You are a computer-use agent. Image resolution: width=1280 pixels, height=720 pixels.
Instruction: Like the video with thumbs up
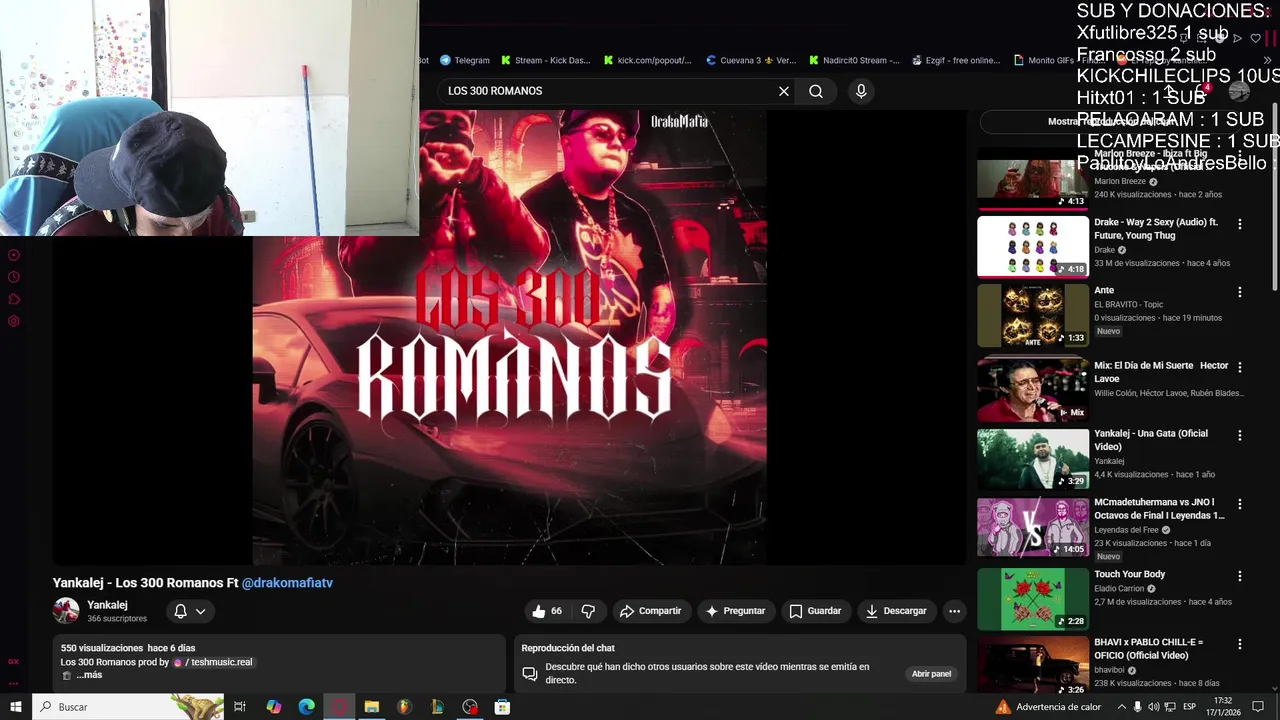pyautogui.click(x=547, y=611)
